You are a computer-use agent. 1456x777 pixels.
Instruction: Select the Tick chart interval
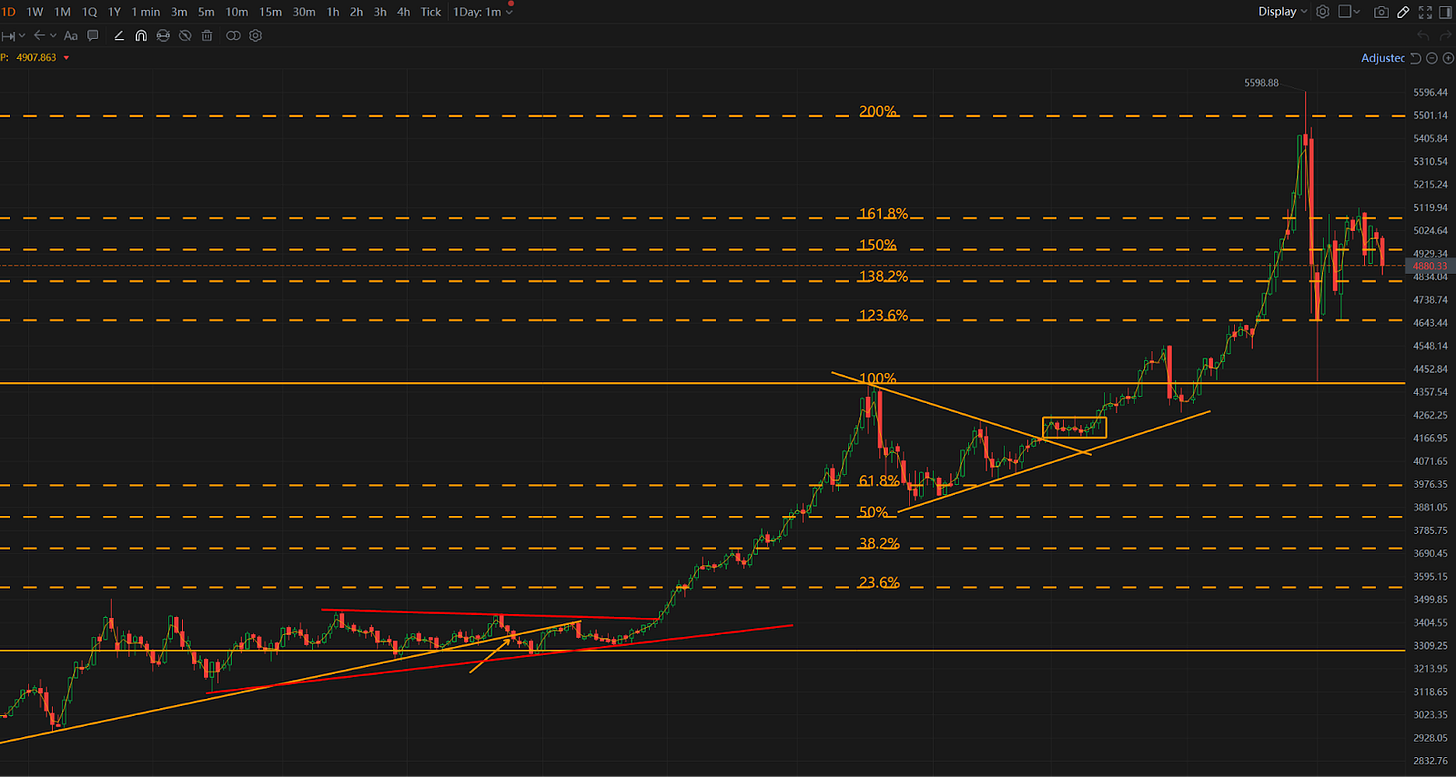(x=431, y=12)
